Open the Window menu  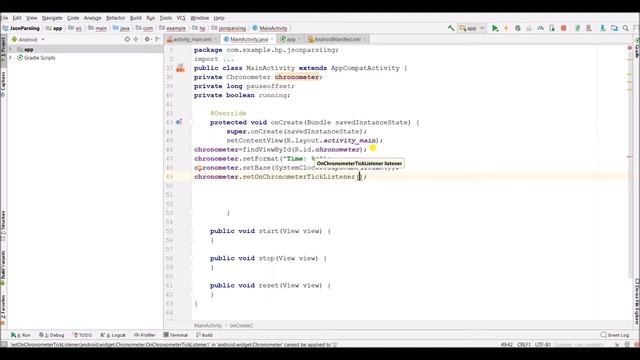[x=199, y=18]
